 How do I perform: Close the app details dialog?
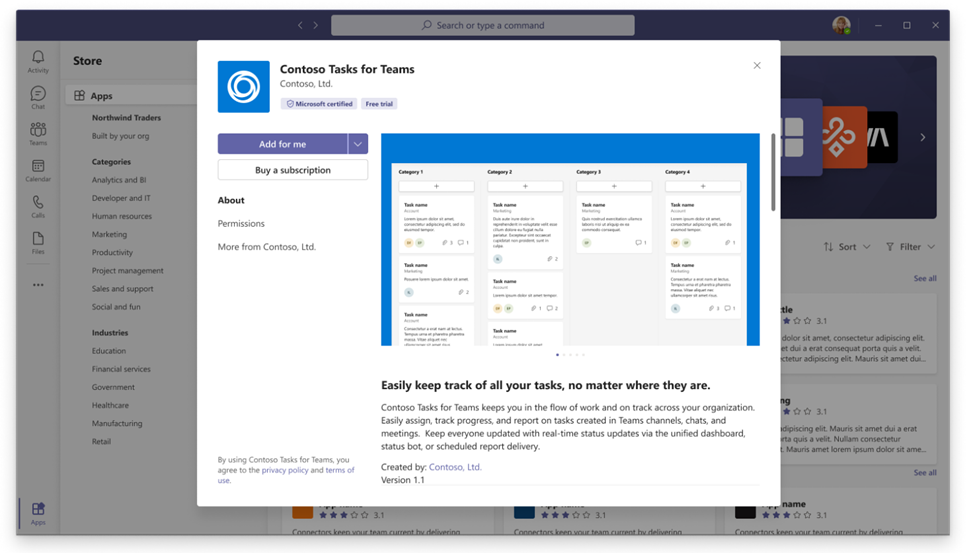757,66
